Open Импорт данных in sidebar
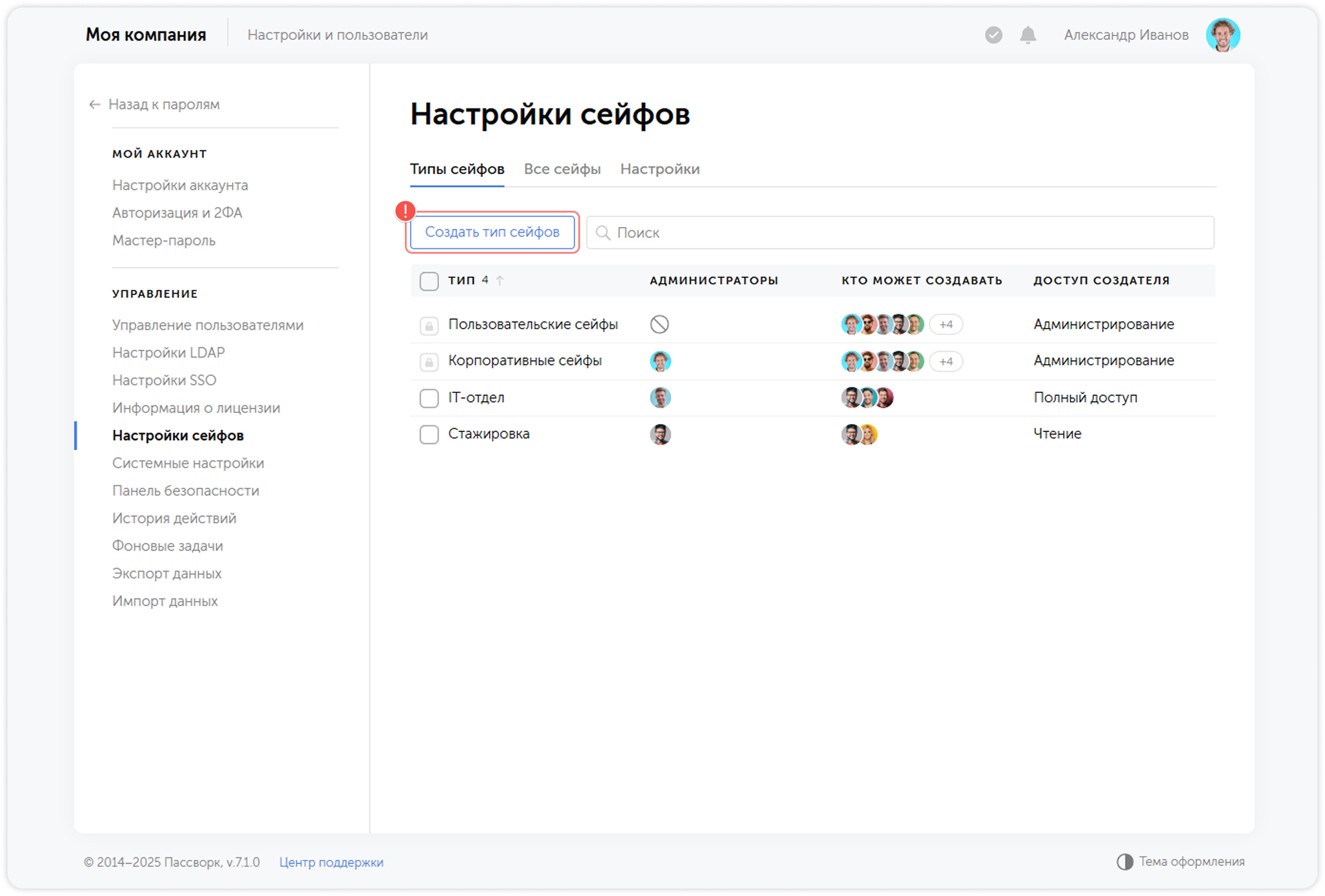 (165, 601)
